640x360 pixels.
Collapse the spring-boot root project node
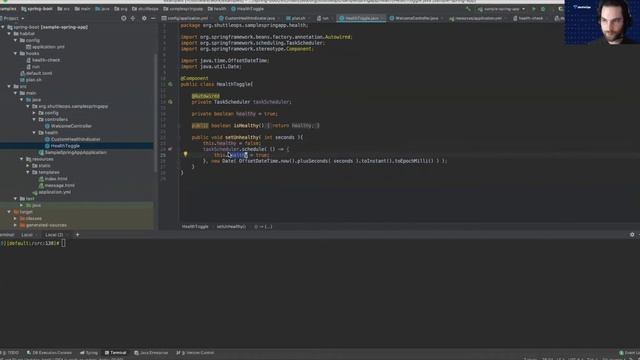pyautogui.click(x=3, y=27)
